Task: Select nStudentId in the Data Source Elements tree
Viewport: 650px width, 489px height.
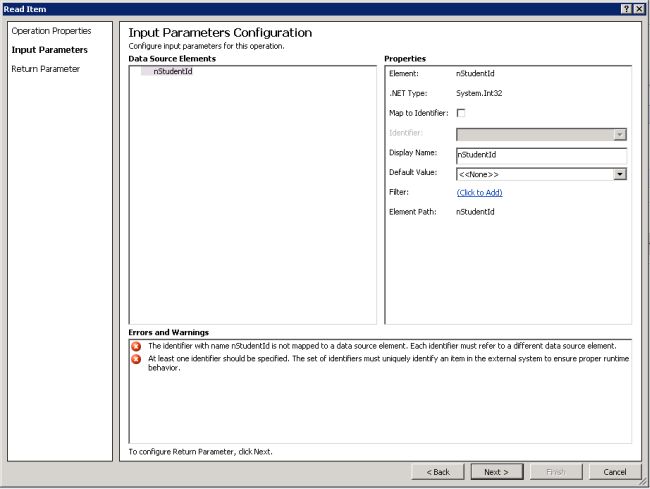Action: click(x=173, y=71)
